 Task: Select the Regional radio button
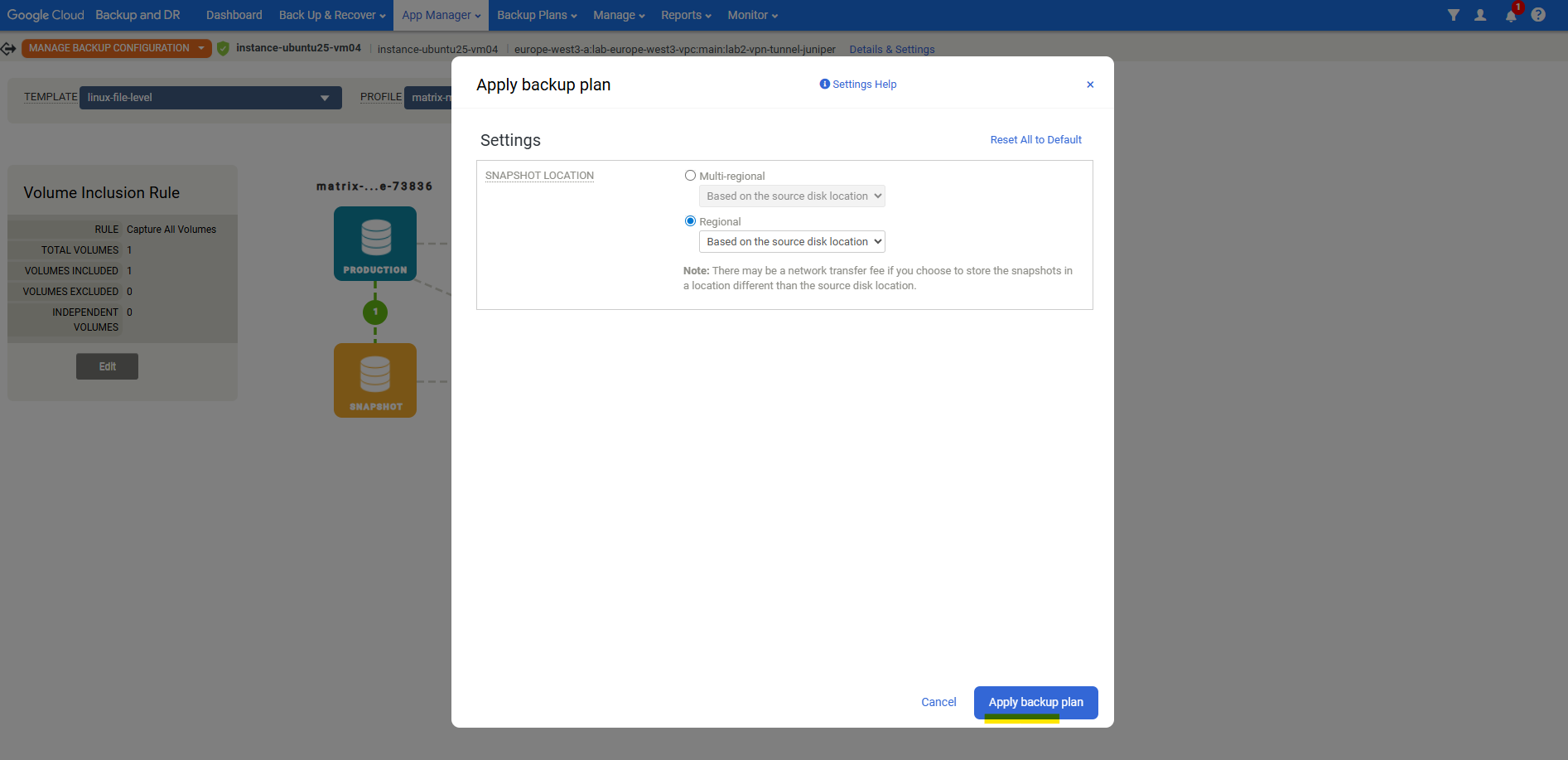pos(690,221)
